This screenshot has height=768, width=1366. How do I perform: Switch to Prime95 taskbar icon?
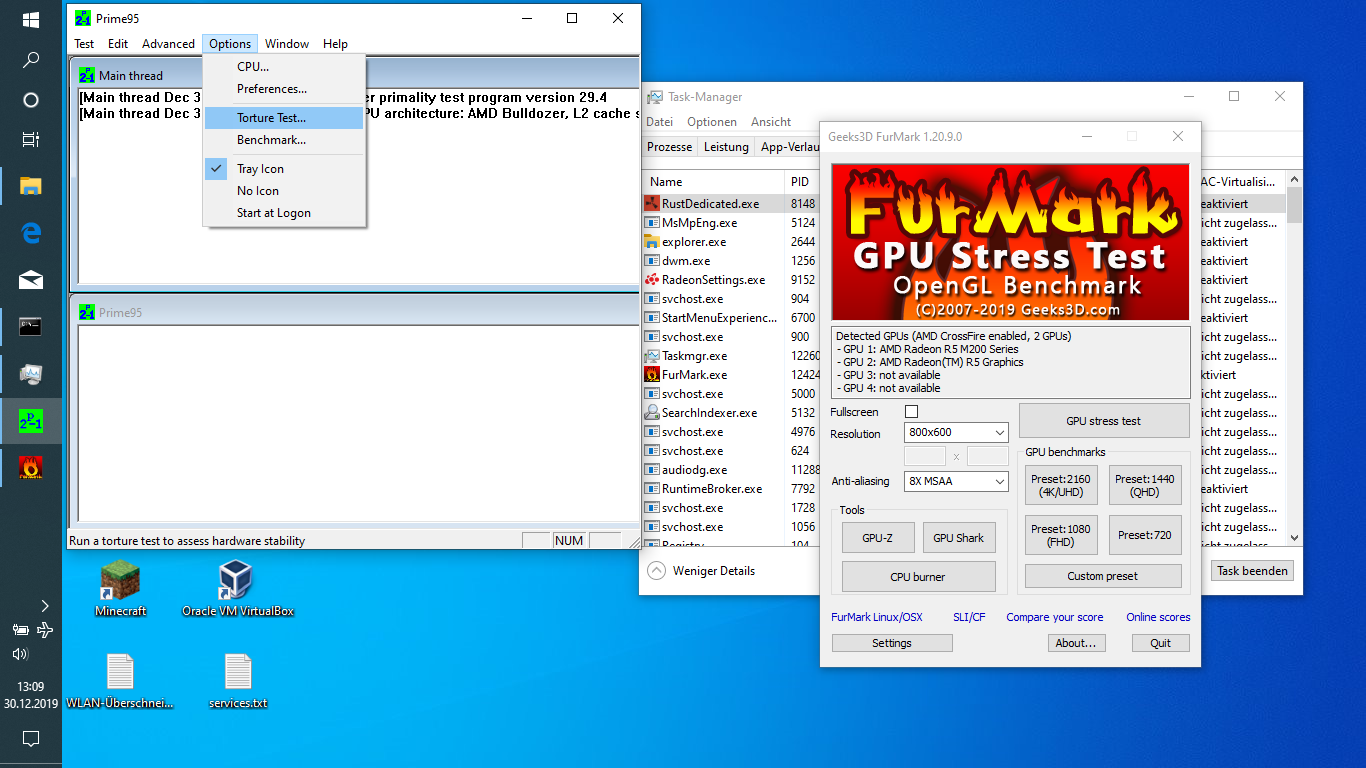click(x=30, y=420)
